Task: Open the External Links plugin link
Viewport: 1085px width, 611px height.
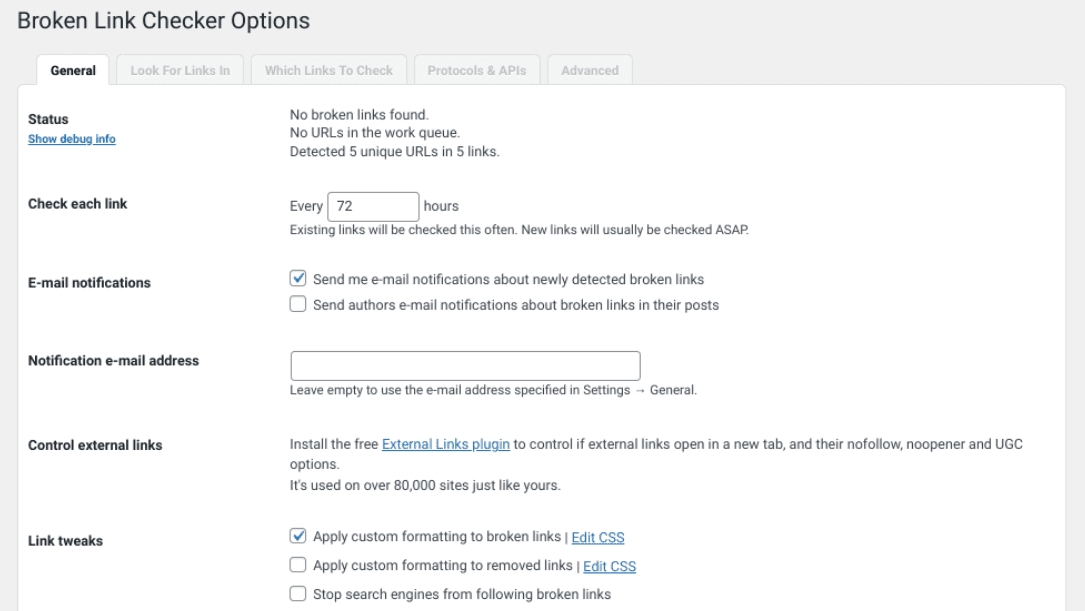Action: coord(445,444)
